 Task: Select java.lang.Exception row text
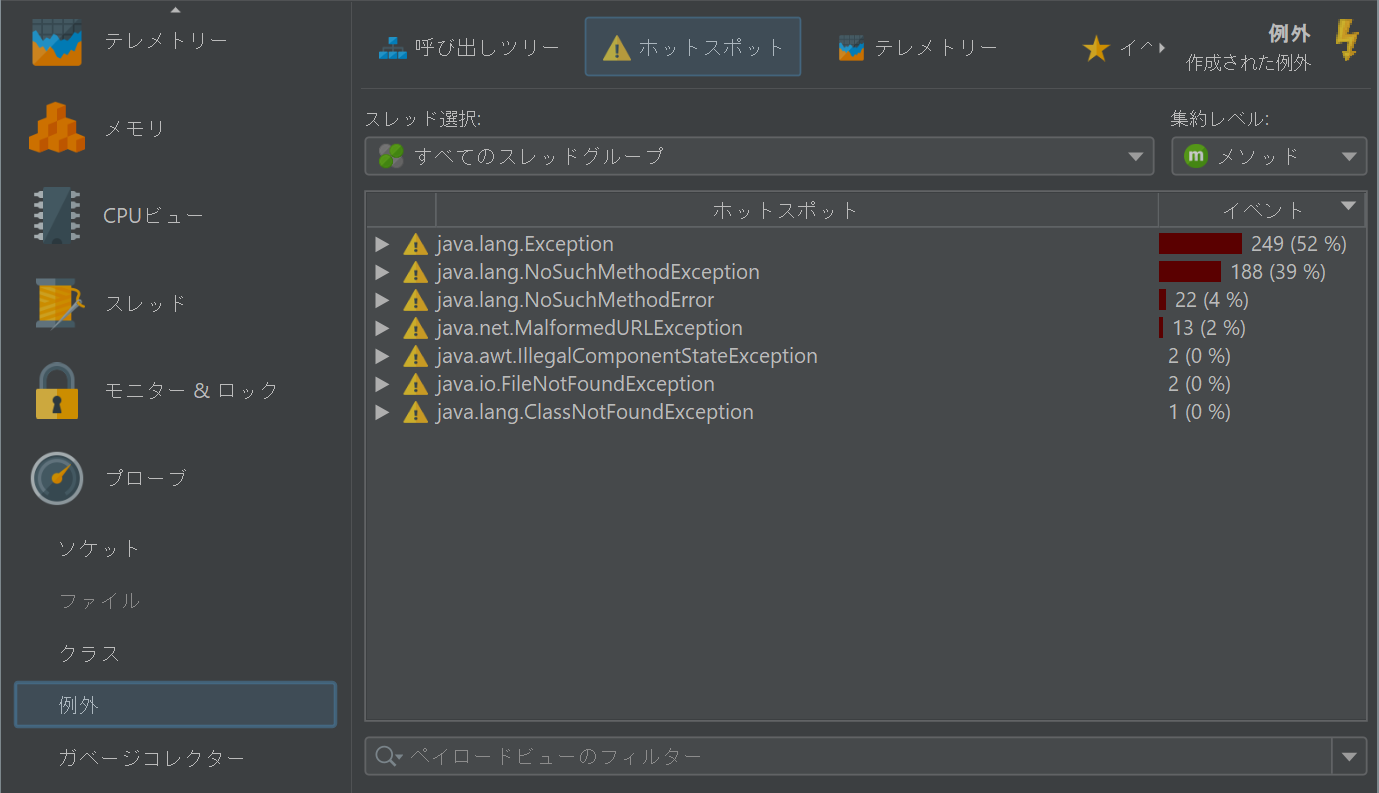coord(525,244)
